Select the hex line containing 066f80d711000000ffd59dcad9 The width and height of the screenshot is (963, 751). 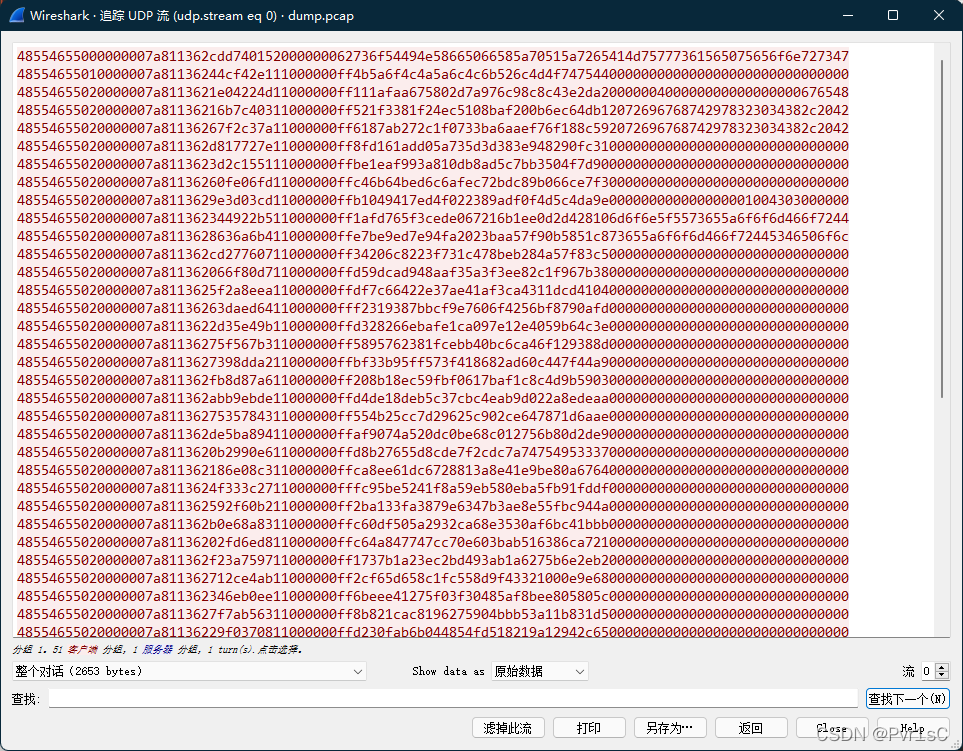click(x=432, y=272)
